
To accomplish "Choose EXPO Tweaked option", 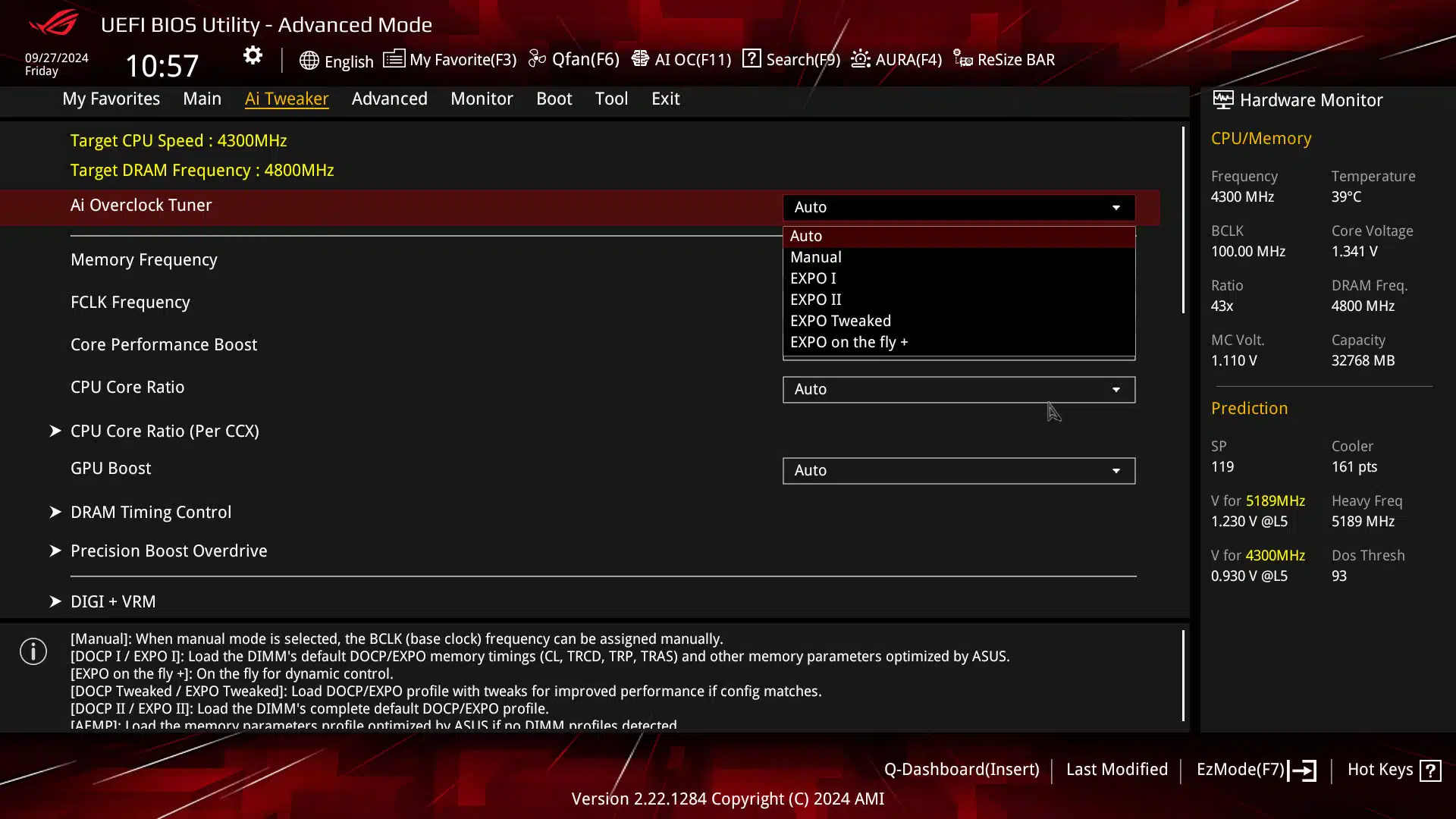I will coord(959,322).
